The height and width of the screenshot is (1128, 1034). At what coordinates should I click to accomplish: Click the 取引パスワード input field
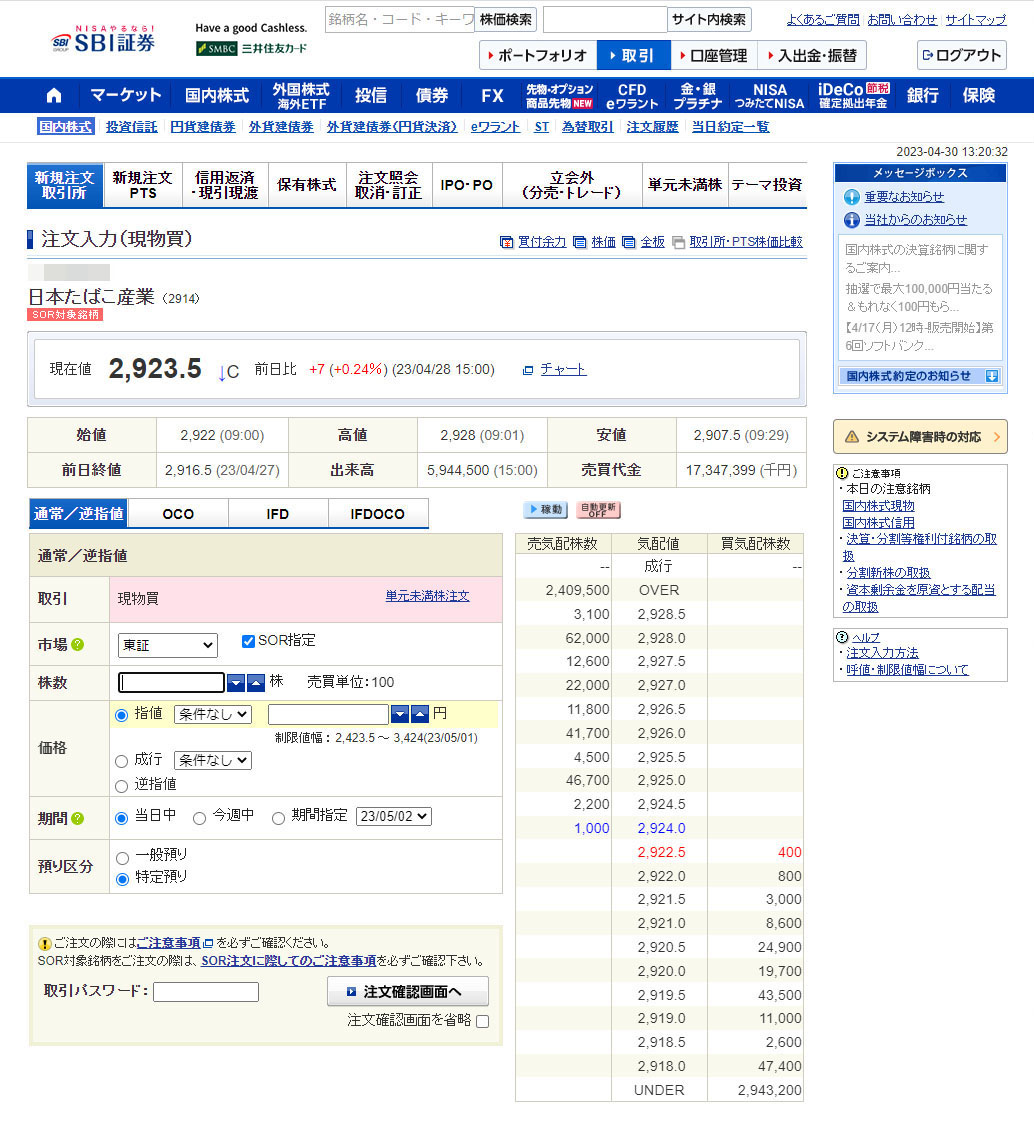(205, 991)
